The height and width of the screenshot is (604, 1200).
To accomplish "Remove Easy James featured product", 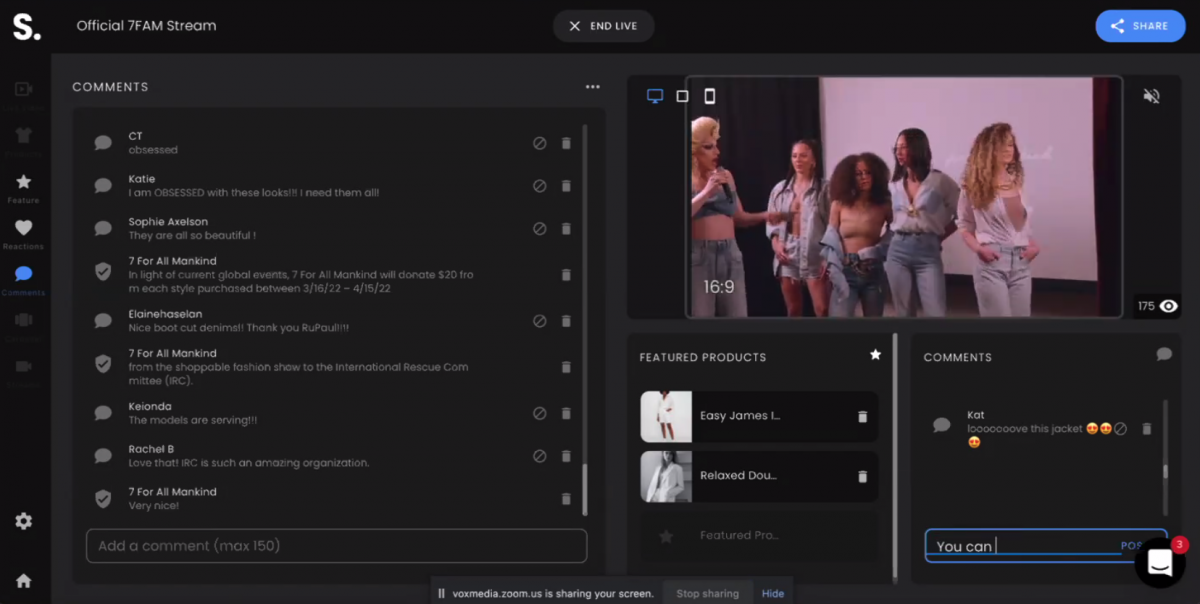I will [x=863, y=417].
